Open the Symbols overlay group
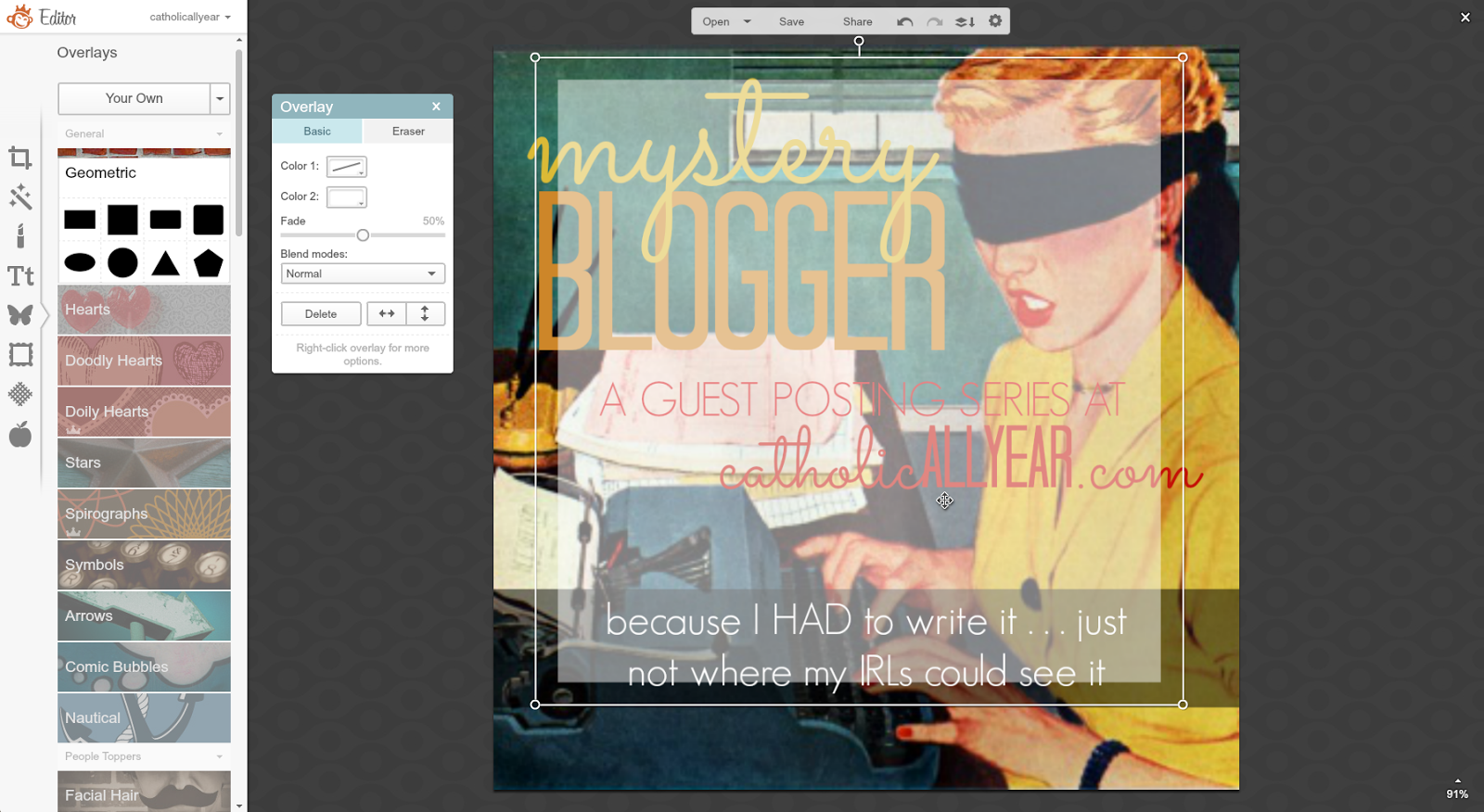Image resolution: width=1484 pixels, height=812 pixels. tap(144, 565)
